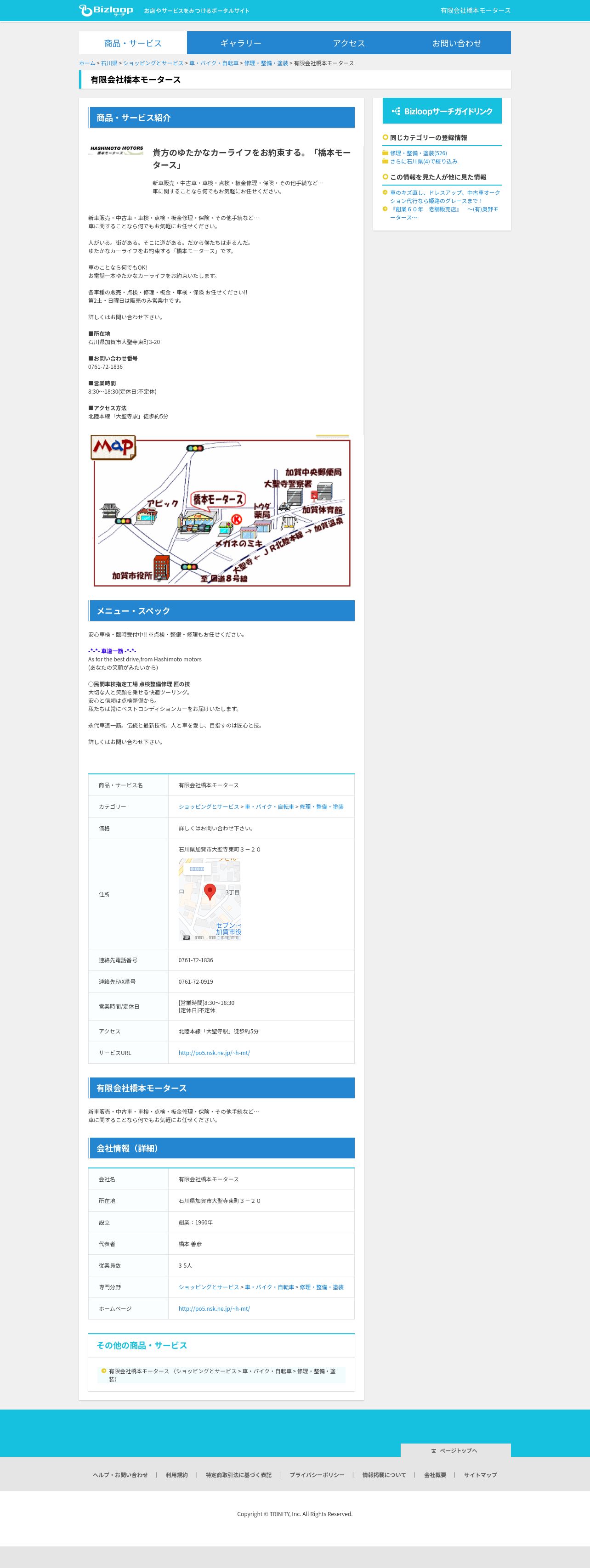The width and height of the screenshot is (590, 1568).
Task: Open the 石川県 breadcrumb link
Action: (109, 63)
